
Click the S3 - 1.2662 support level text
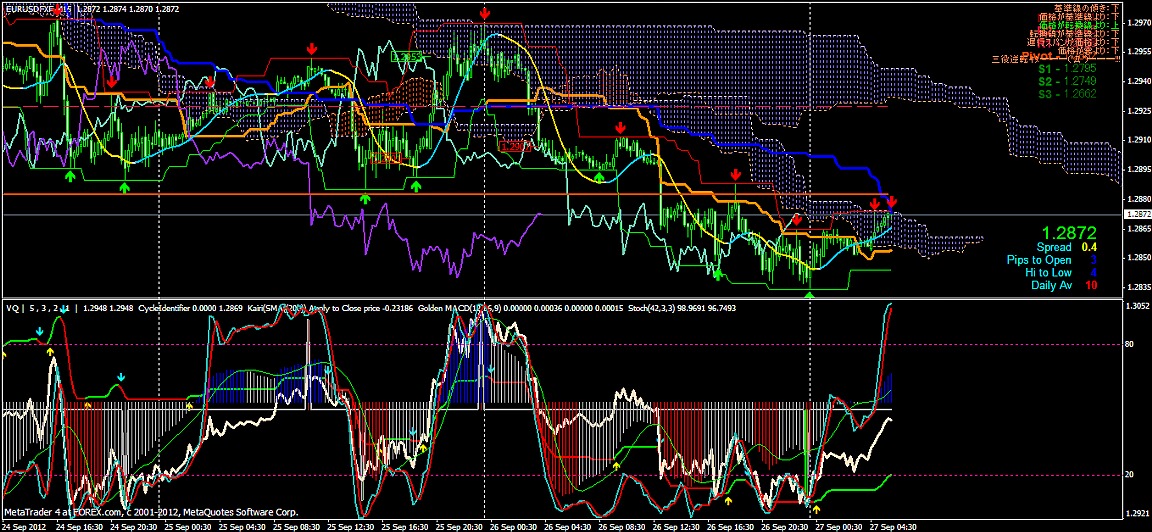coord(1066,93)
